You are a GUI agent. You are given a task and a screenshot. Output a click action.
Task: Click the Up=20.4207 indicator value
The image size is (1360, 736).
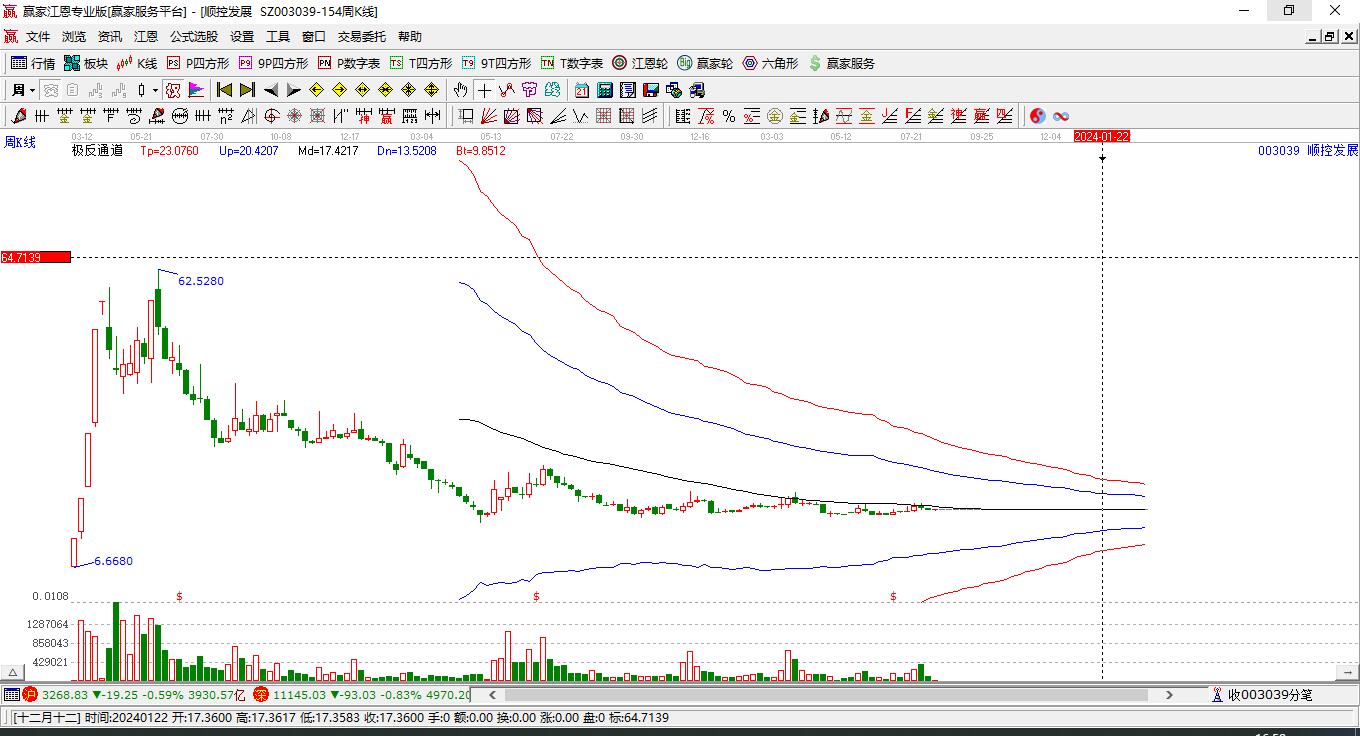[248, 151]
